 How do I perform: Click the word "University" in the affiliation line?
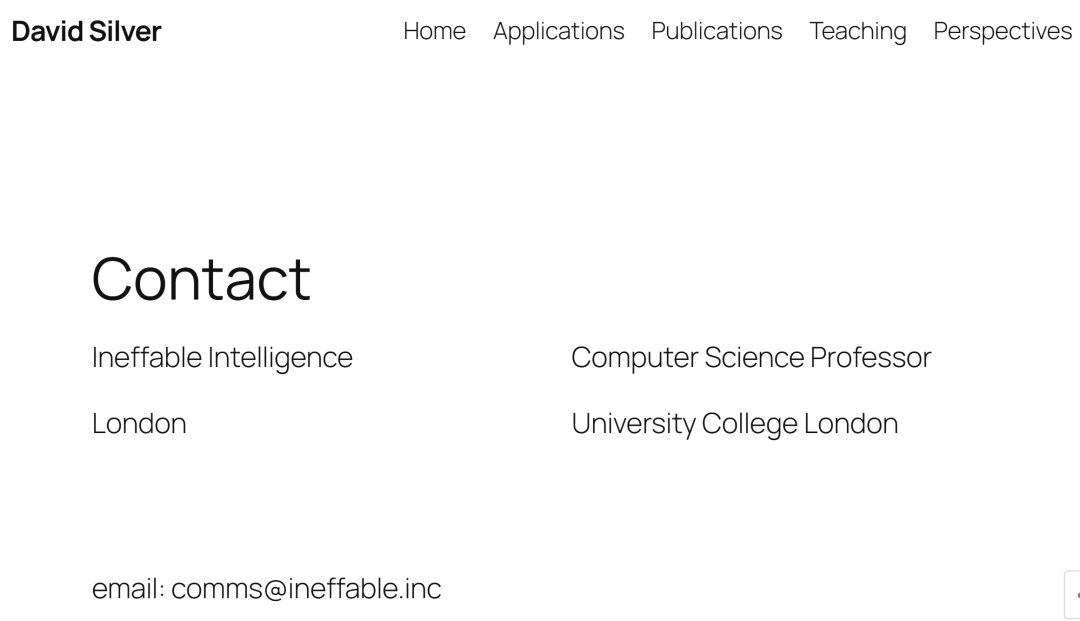click(x=633, y=423)
